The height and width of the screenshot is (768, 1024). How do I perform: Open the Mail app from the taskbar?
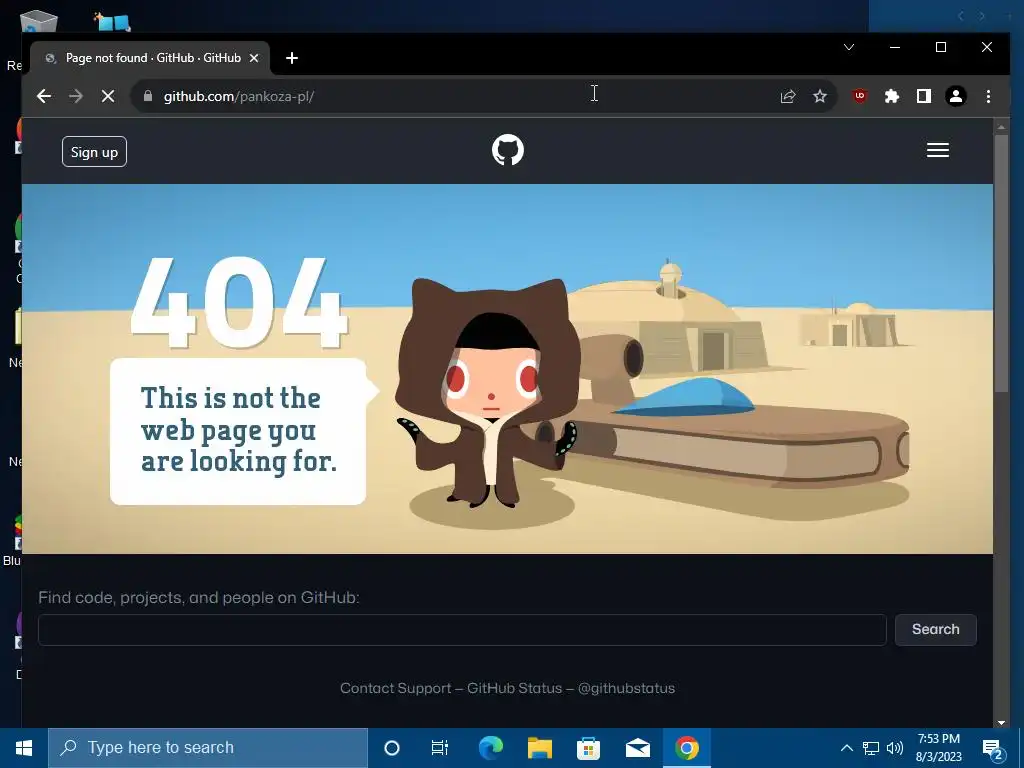pos(637,748)
